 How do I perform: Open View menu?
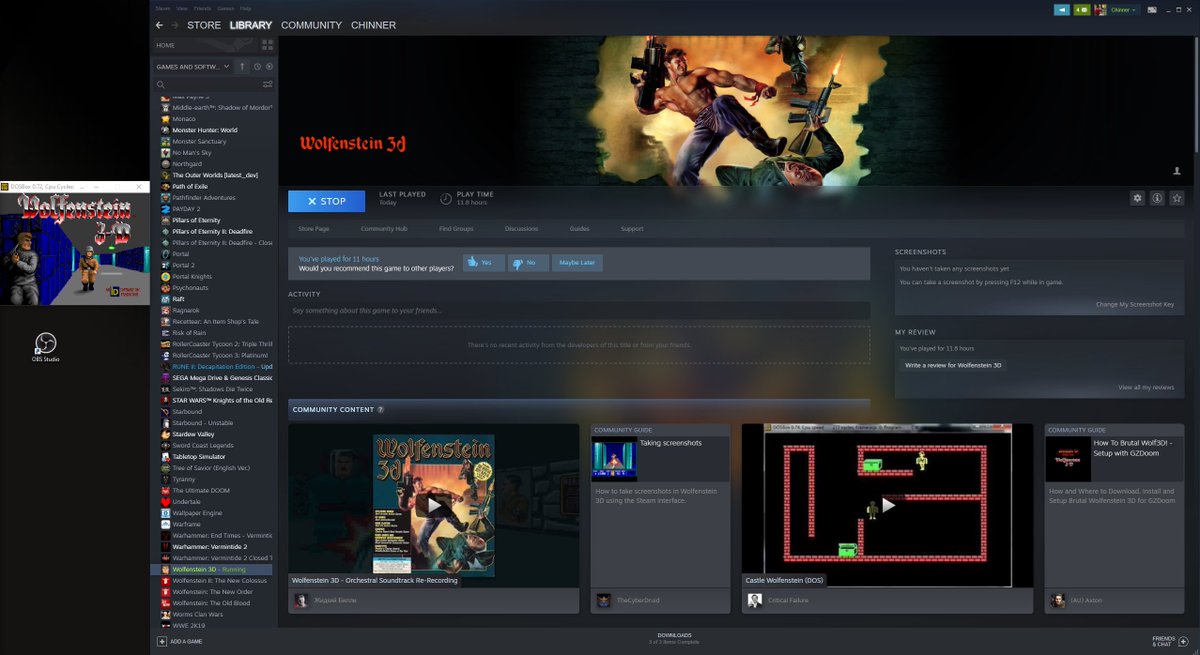tap(182, 8)
